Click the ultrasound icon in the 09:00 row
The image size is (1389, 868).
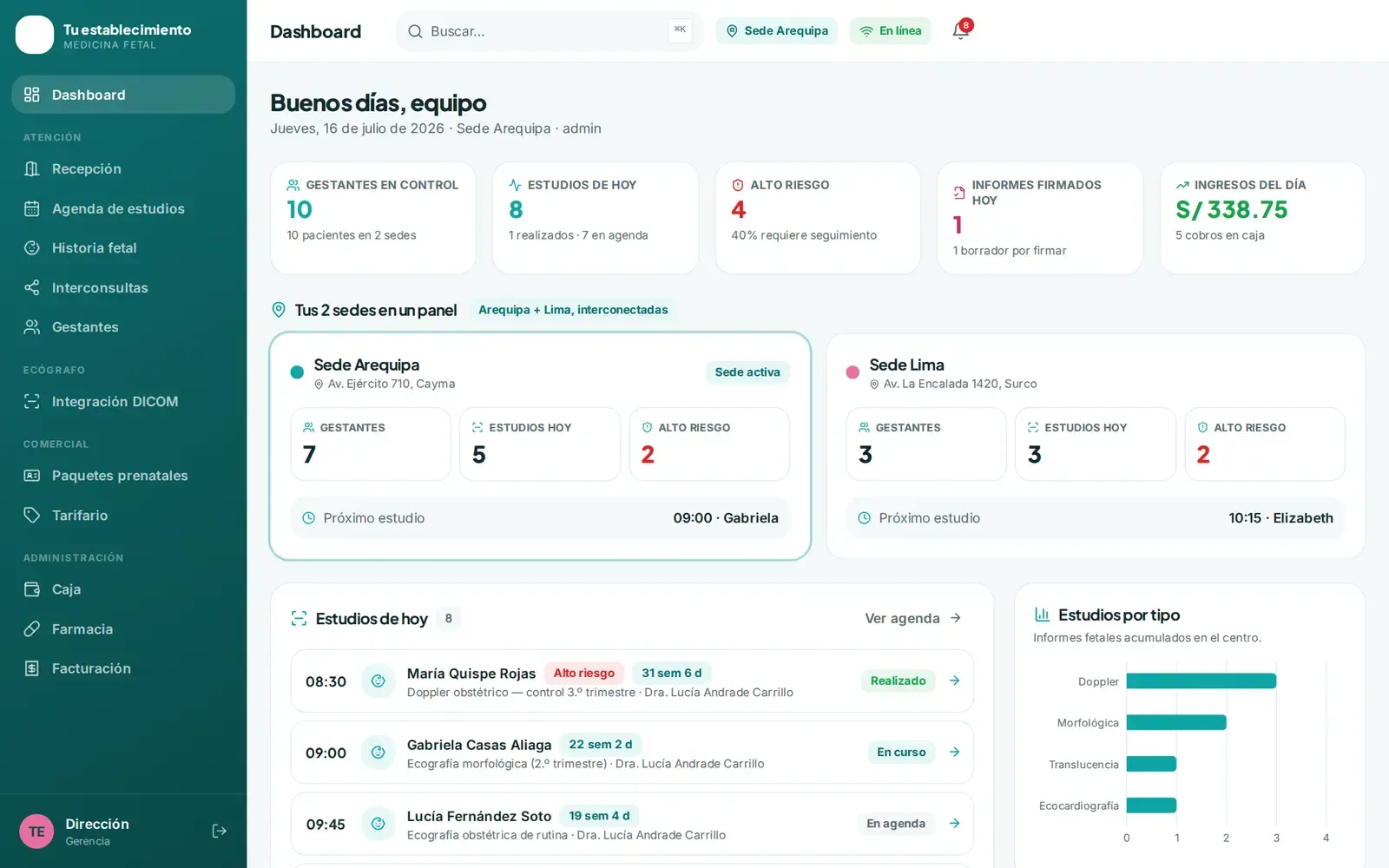point(378,753)
